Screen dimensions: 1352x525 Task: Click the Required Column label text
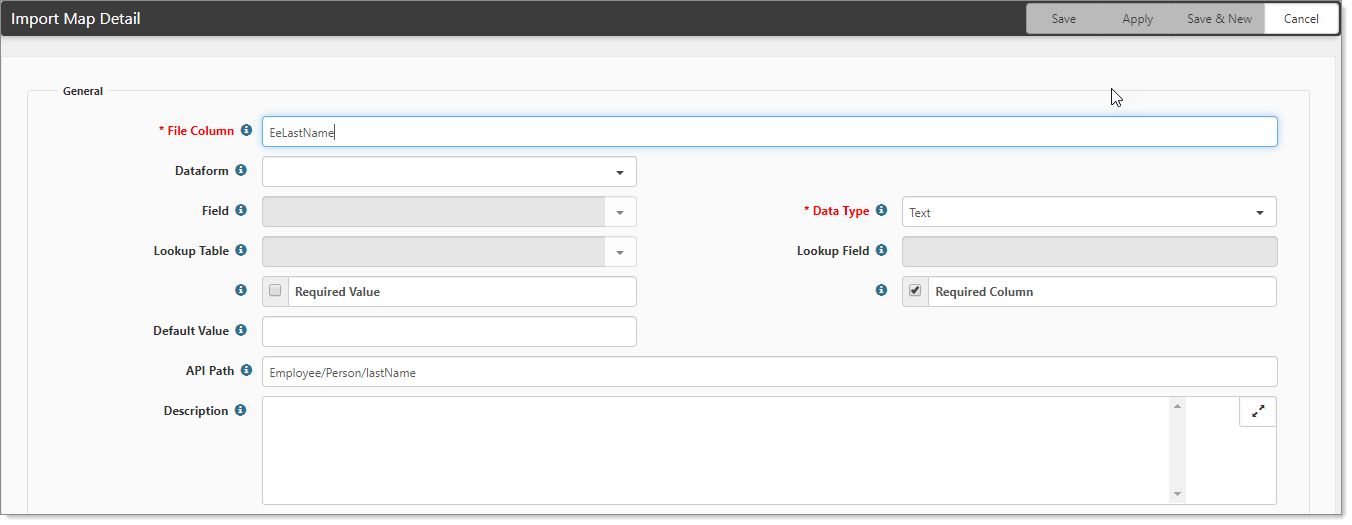coord(984,292)
